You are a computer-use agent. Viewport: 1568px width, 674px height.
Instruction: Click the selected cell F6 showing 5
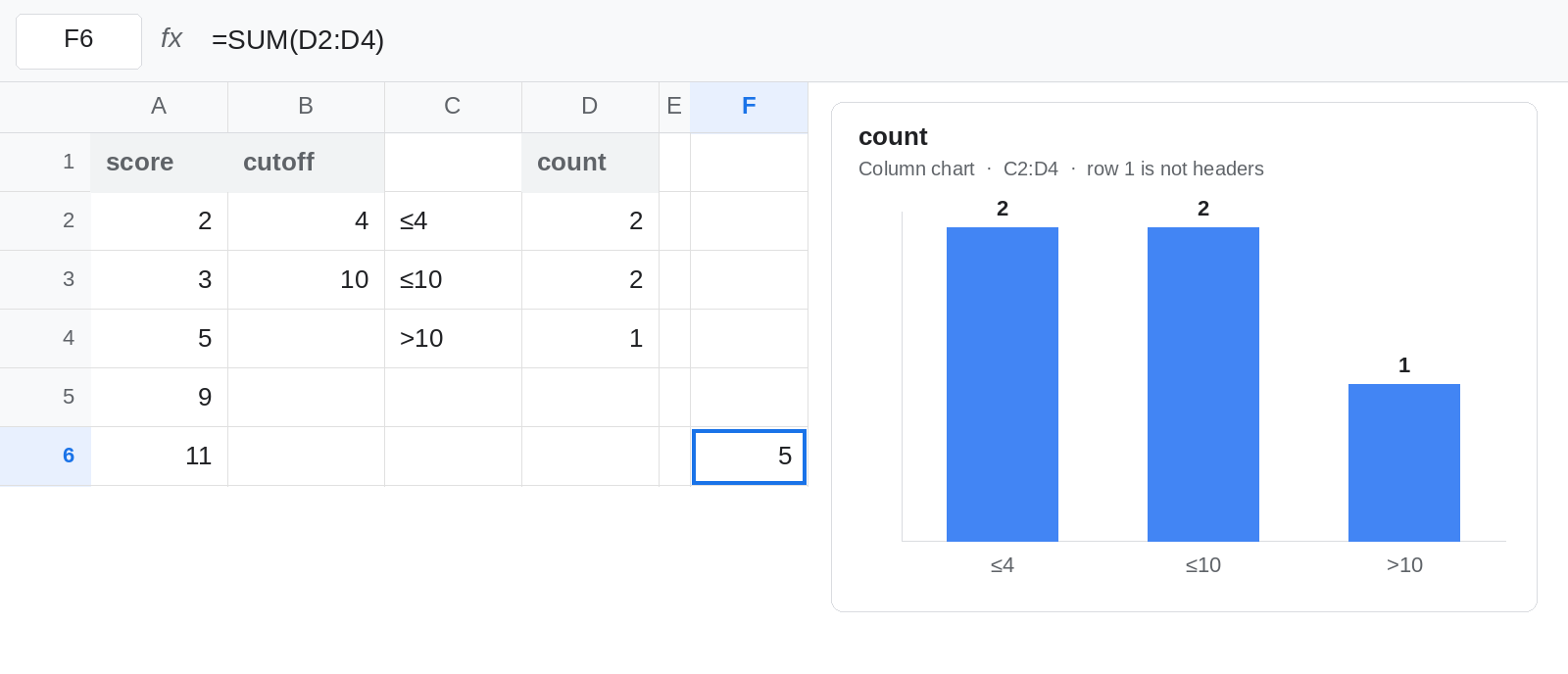(749, 457)
